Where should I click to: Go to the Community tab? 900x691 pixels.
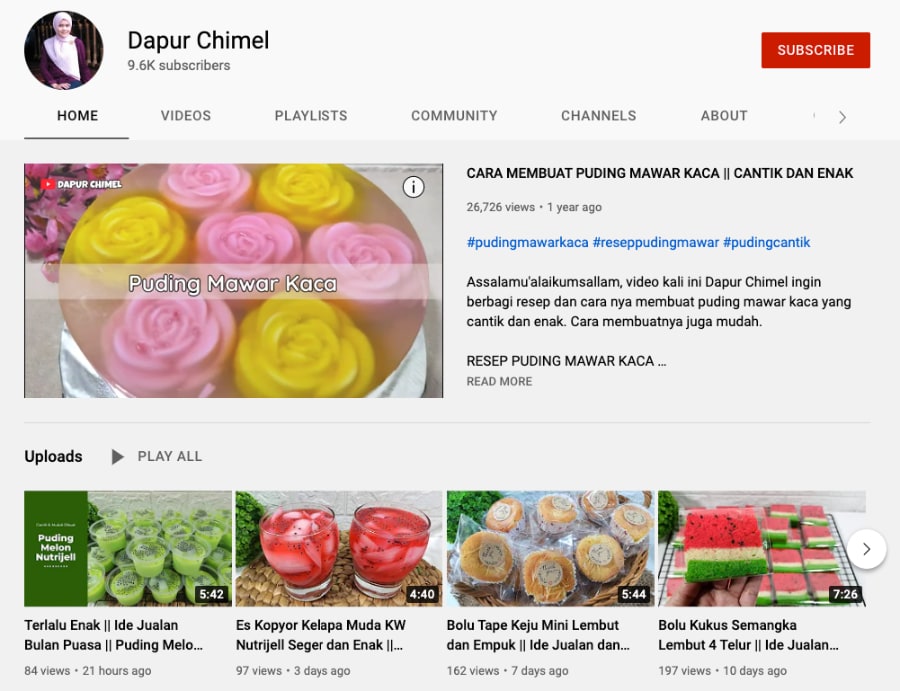454,116
